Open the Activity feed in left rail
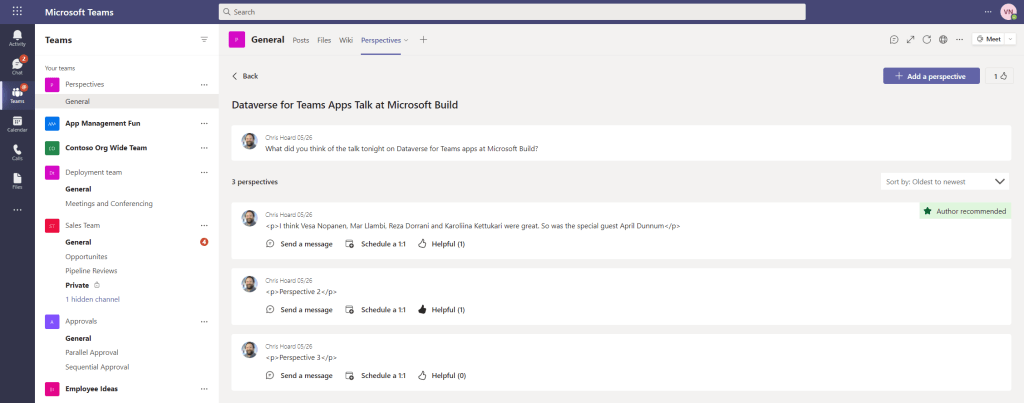1024x403 pixels. point(17,38)
